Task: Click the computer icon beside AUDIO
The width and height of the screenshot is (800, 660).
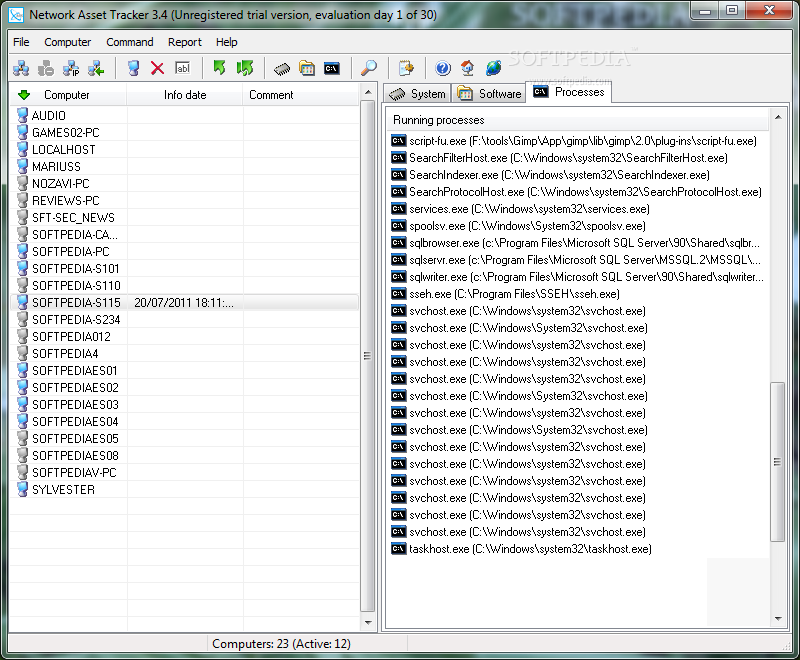Action: tap(22, 115)
